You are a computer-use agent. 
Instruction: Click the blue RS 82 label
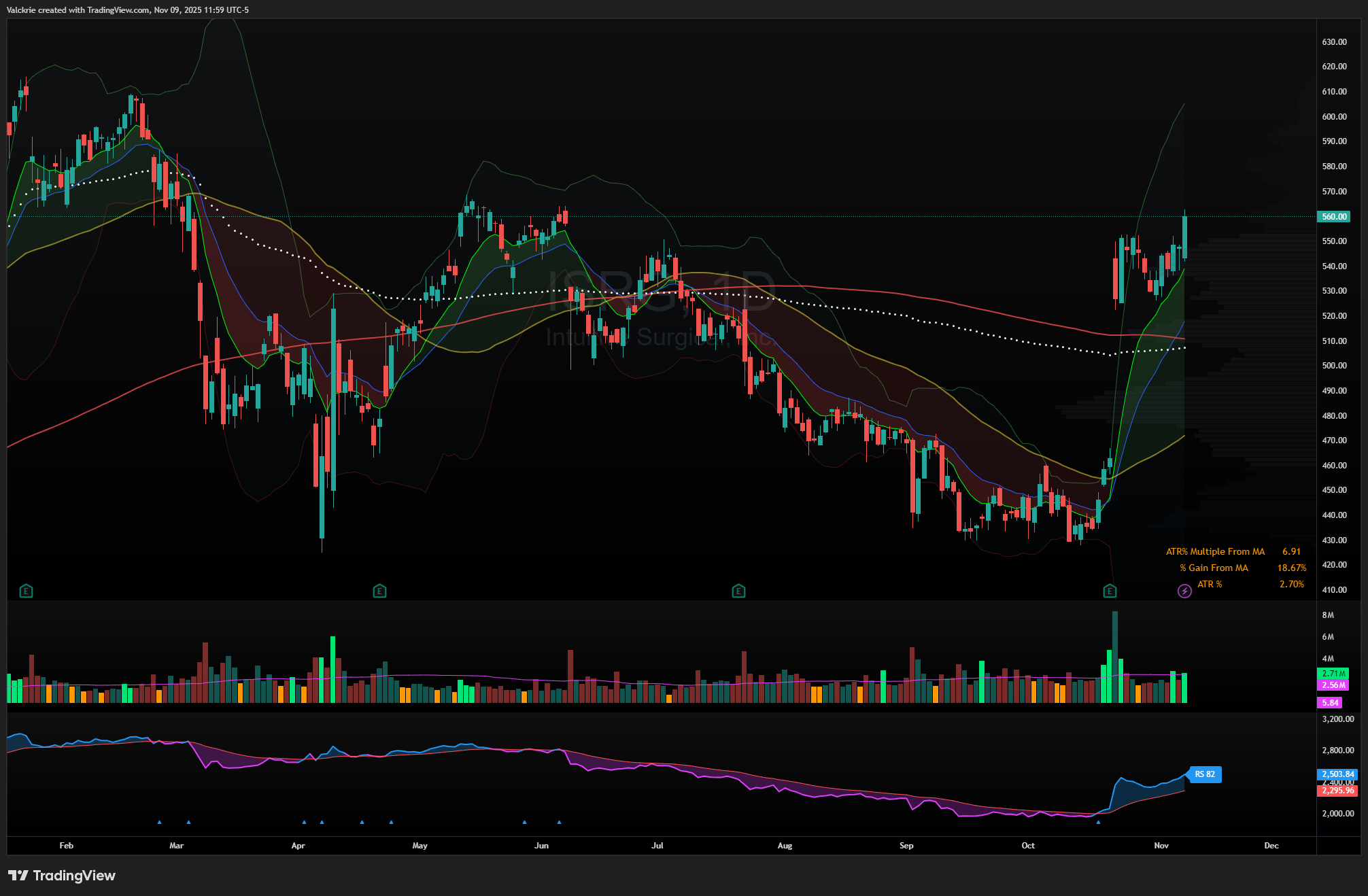point(1204,774)
